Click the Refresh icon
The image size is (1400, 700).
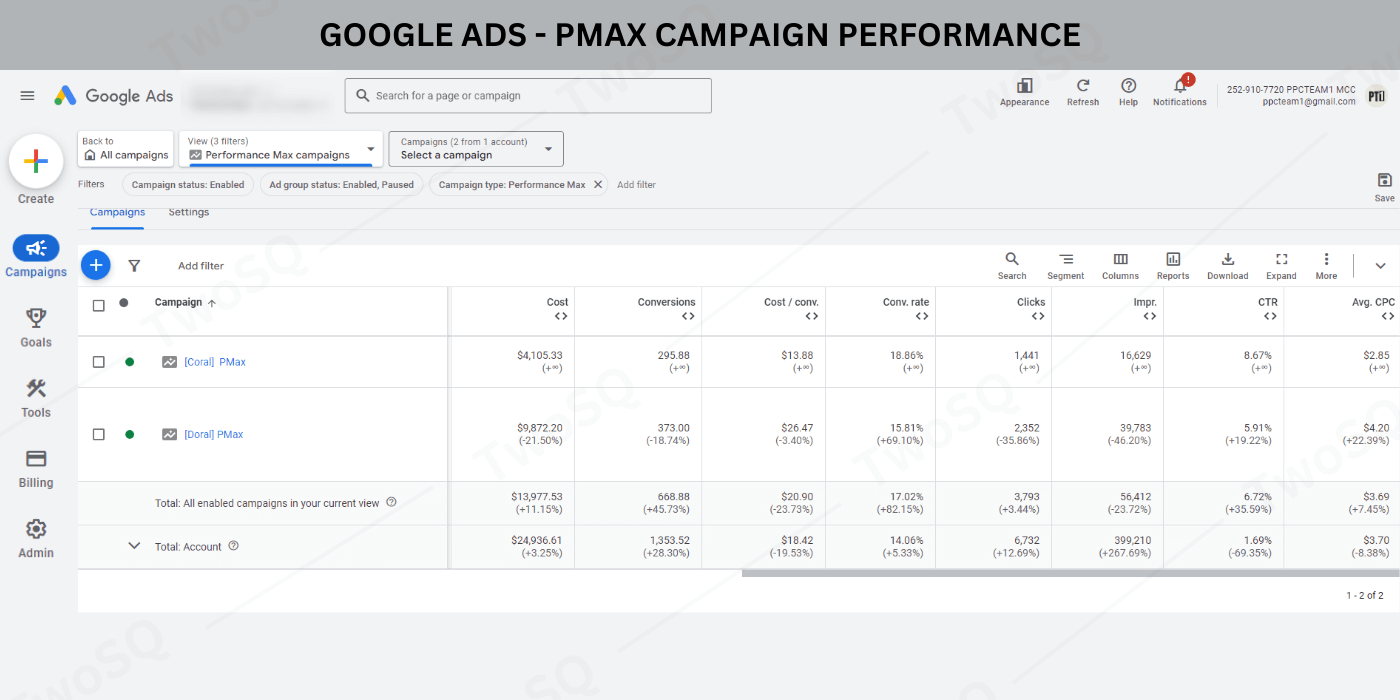(1082, 87)
